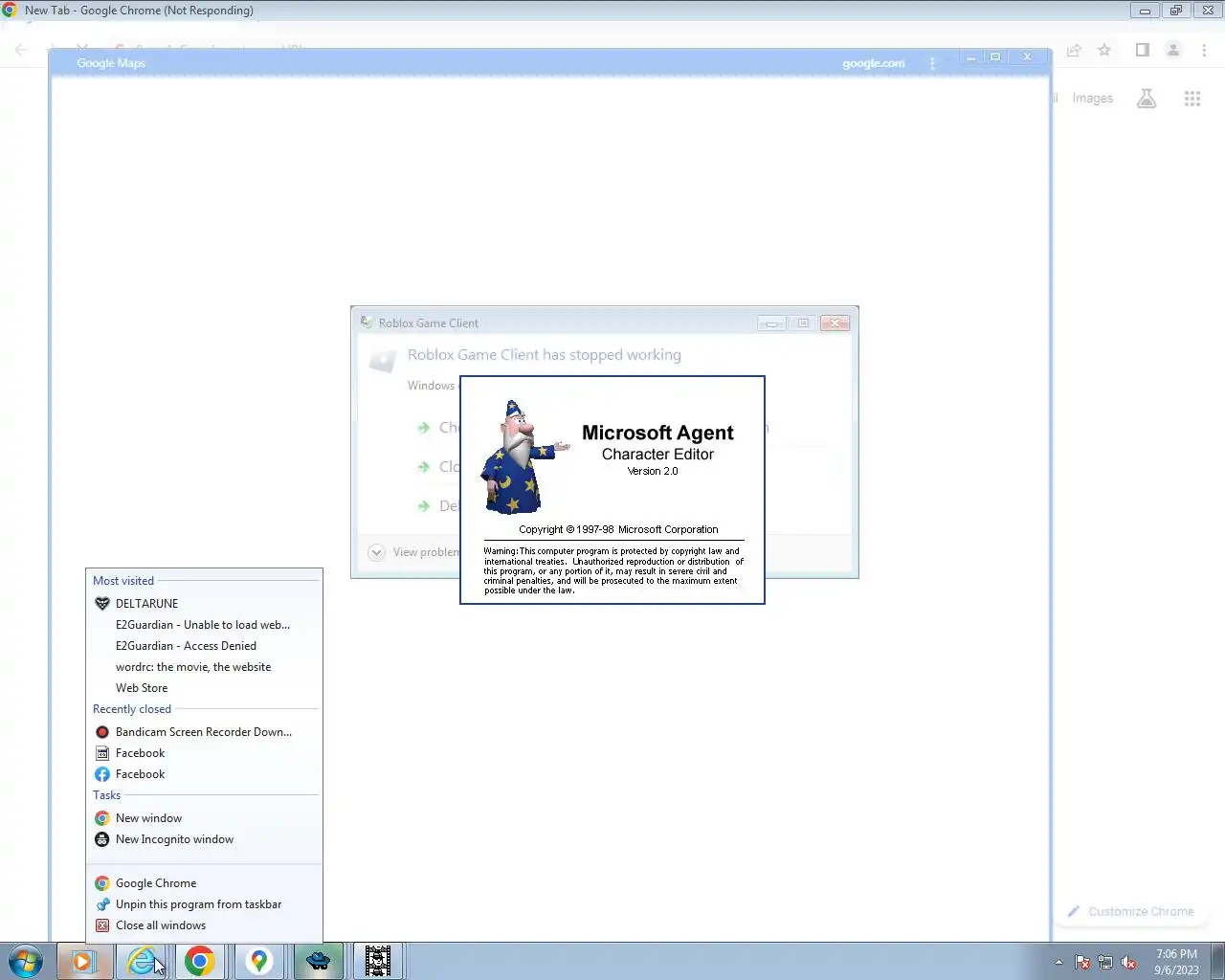Open the Google Maps taskbar icon
The width and height of the screenshot is (1225, 980).
point(258,961)
